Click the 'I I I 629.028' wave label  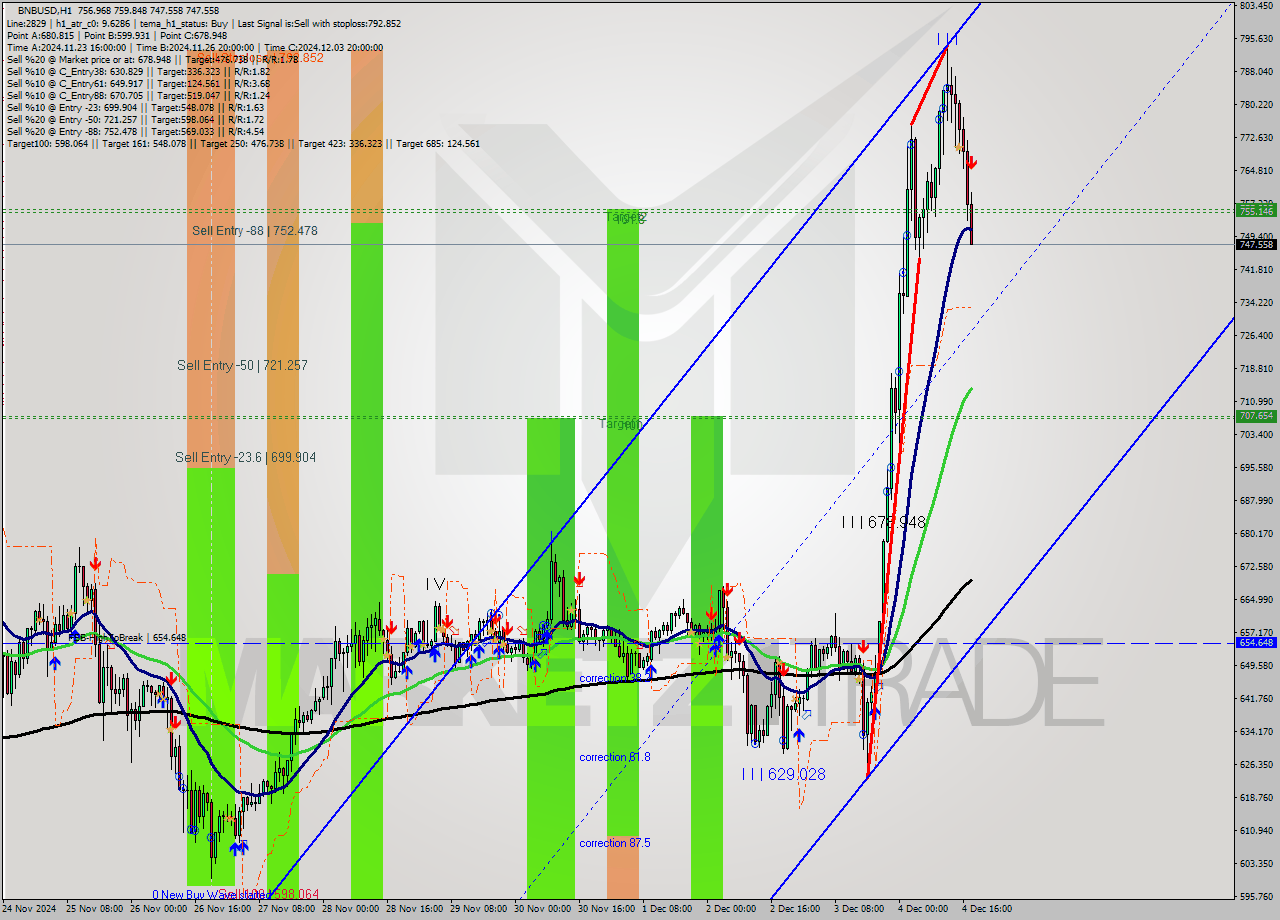[784, 774]
